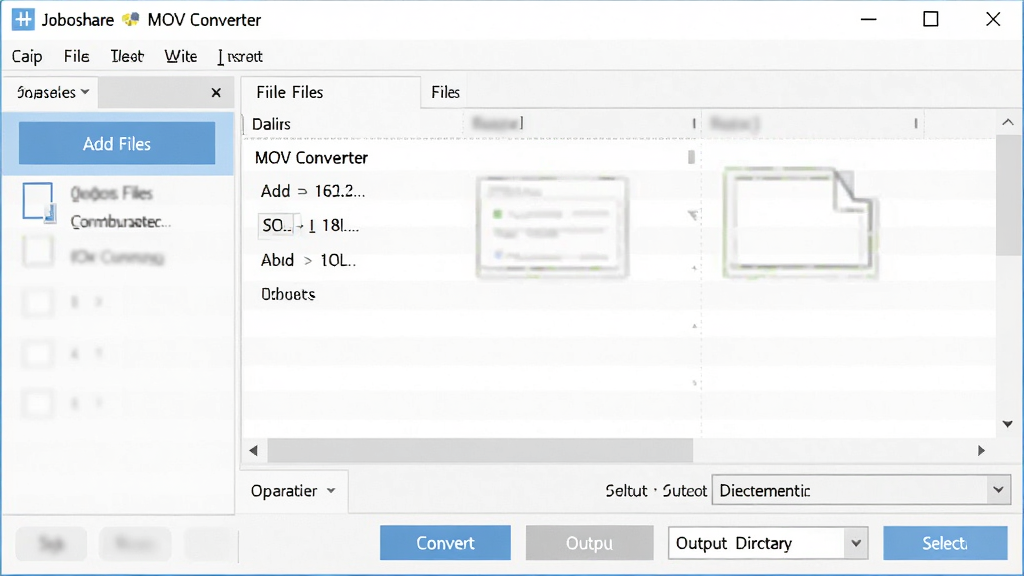Screen dimensions: 1024x576
Task: Open the Wite menu
Action: (181, 57)
